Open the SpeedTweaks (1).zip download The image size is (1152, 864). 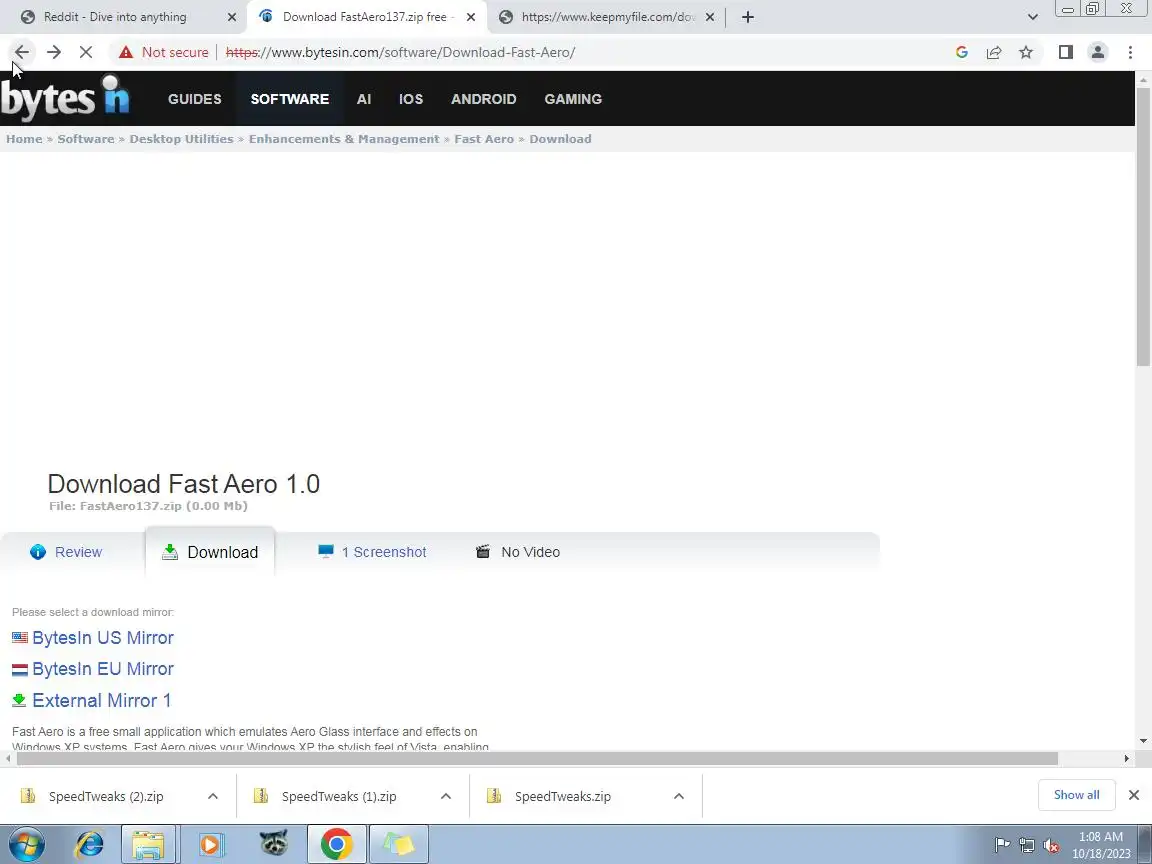(x=339, y=796)
